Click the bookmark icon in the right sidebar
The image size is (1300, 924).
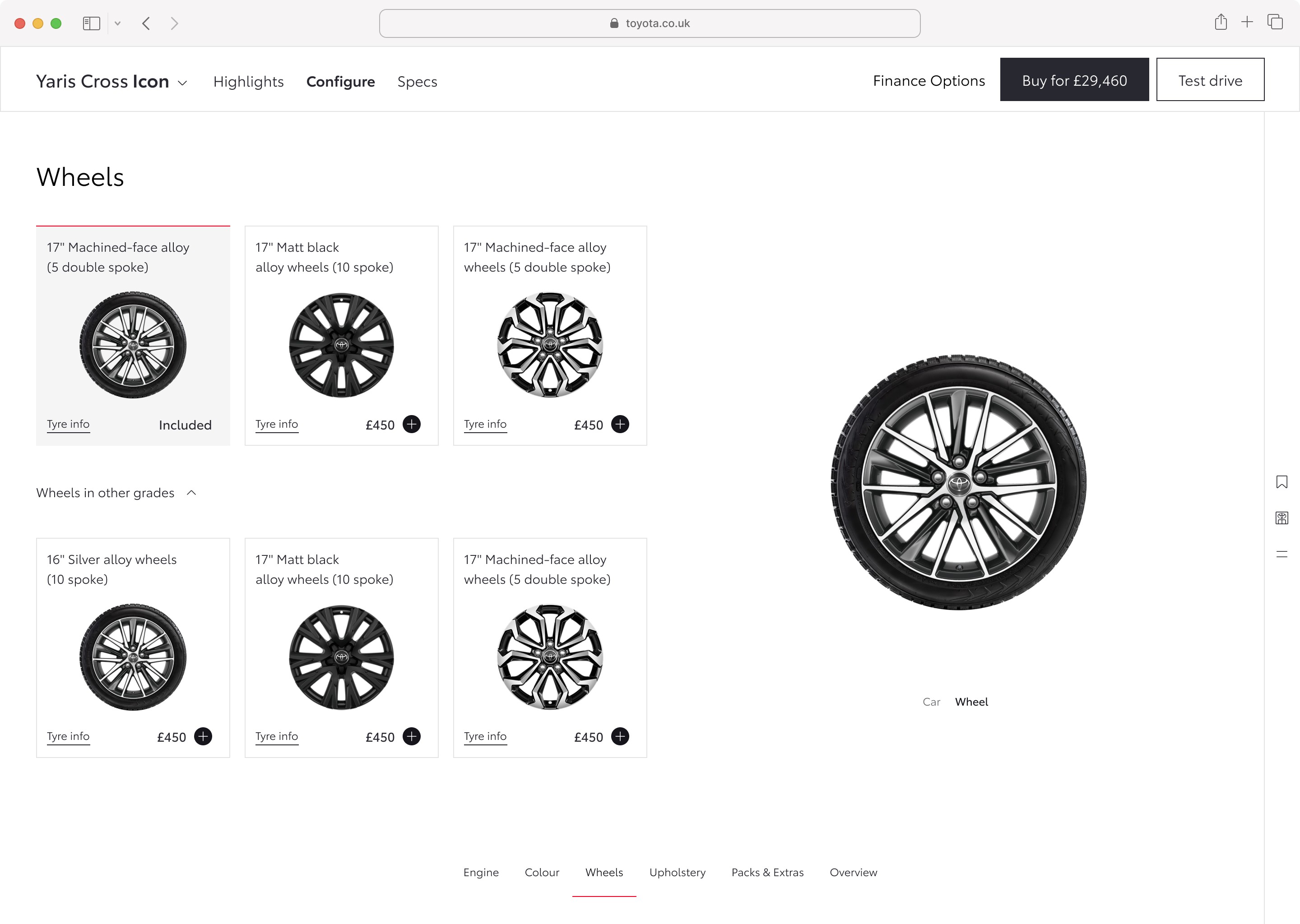click(1281, 482)
